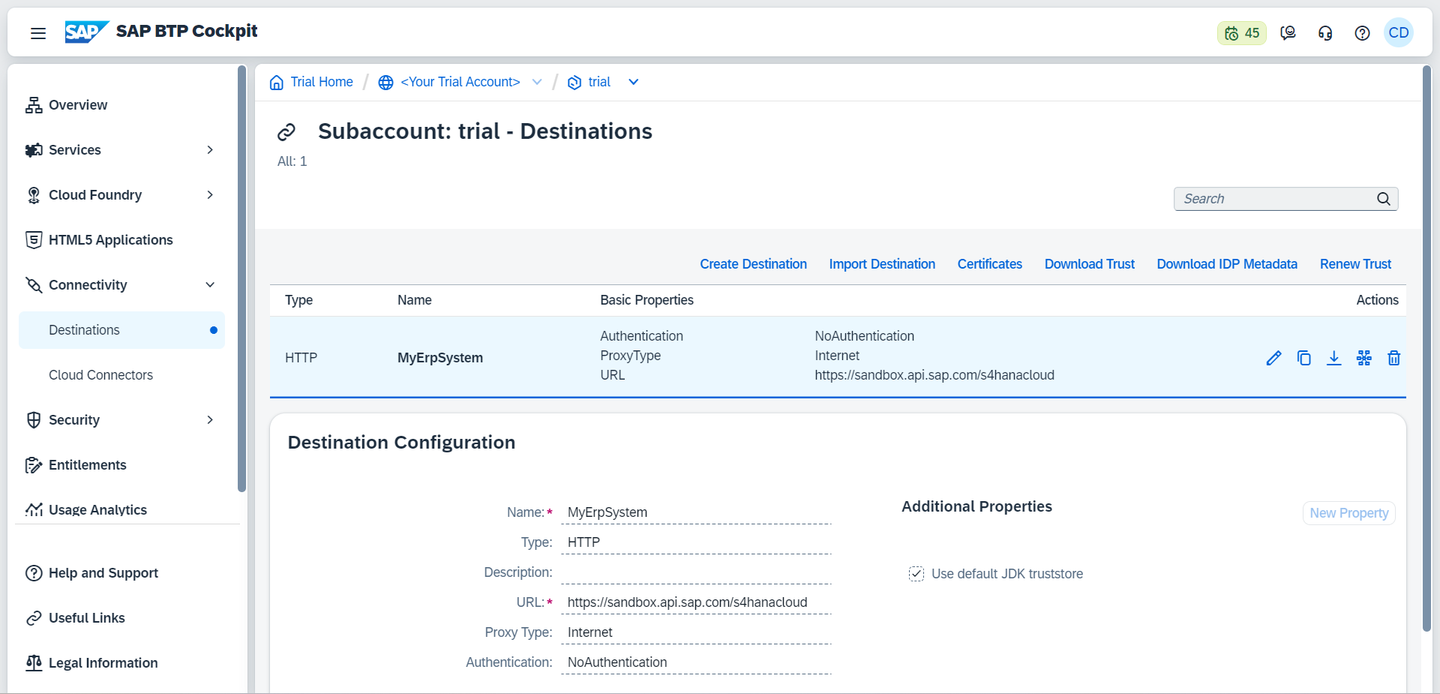Click the Name column header
This screenshot has width=1440, height=694.
tap(415, 300)
